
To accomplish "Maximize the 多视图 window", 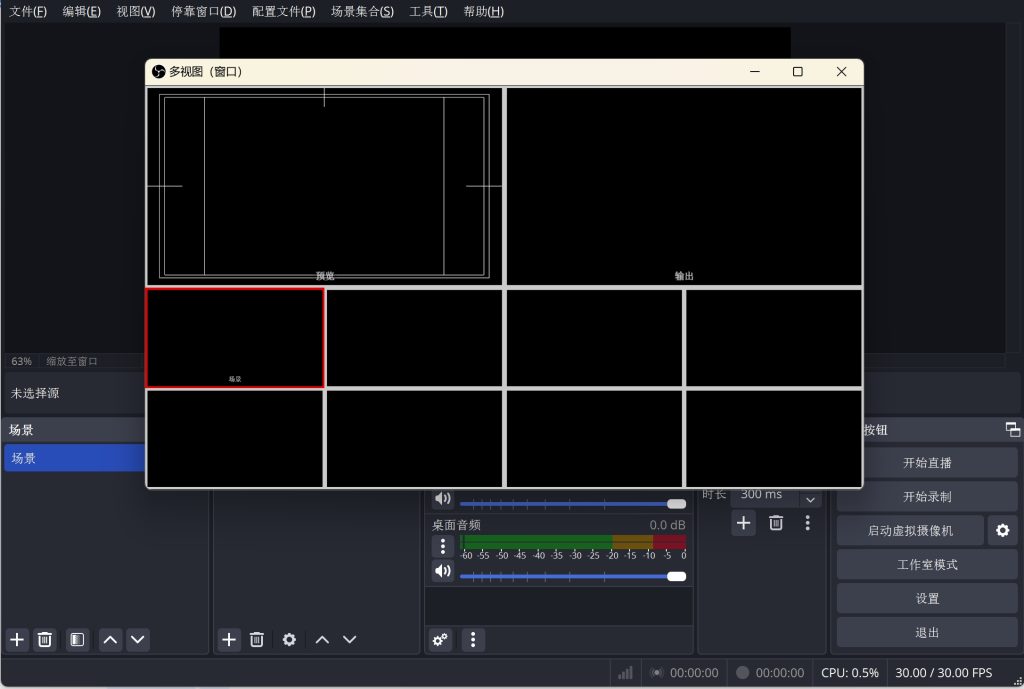I will click(x=797, y=71).
